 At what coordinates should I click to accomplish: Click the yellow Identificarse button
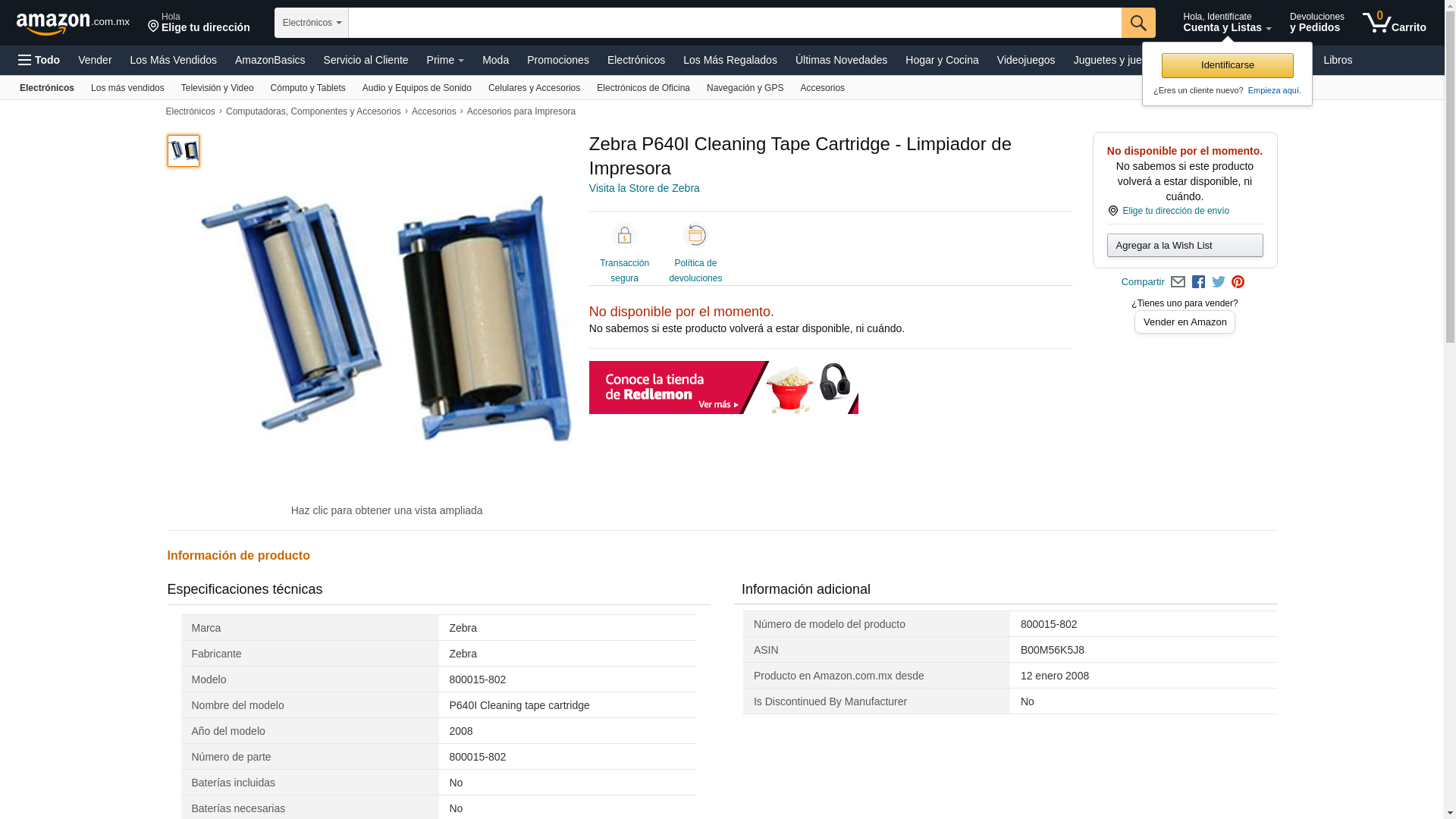(1227, 65)
